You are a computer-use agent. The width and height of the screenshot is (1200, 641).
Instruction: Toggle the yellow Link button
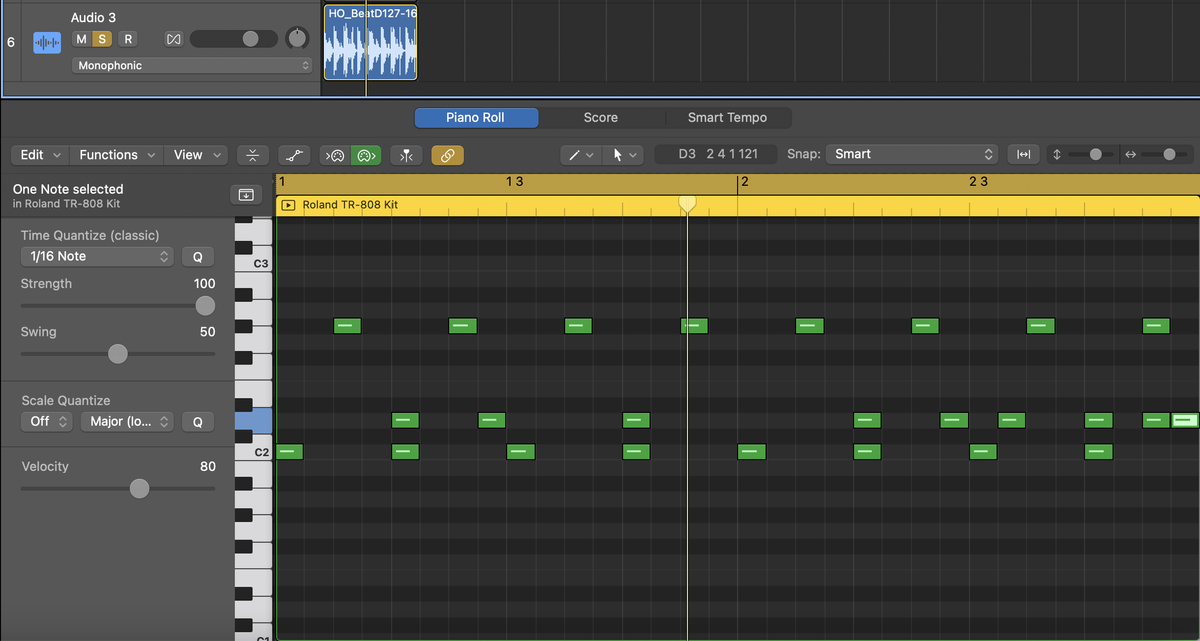448,155
